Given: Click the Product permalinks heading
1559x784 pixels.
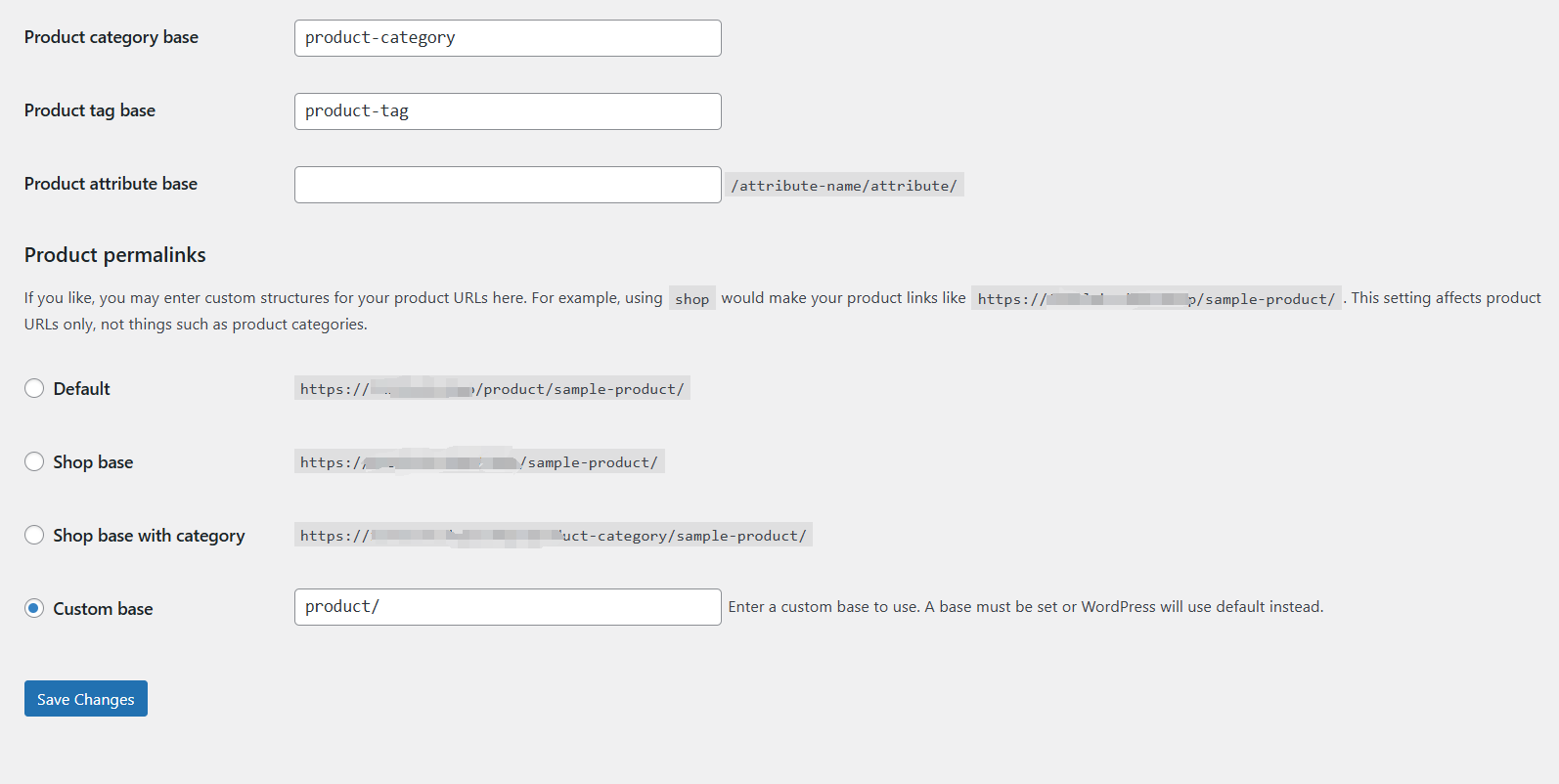Looking at the screenshot, I should pyautogui.click(x=114, y=254).
